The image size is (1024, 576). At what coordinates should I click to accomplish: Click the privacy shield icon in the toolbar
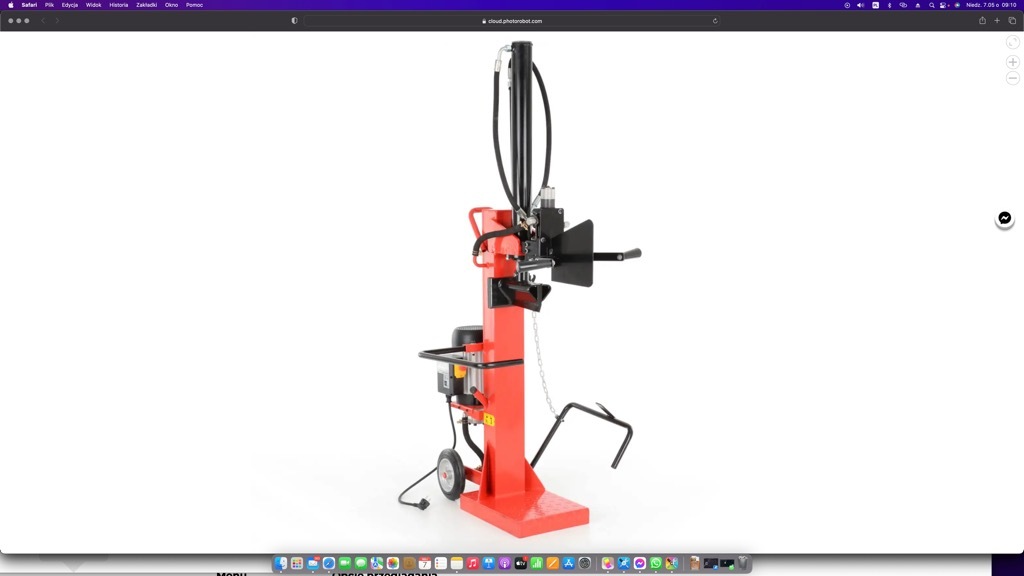pyautogui.click(x=295, y=21)
